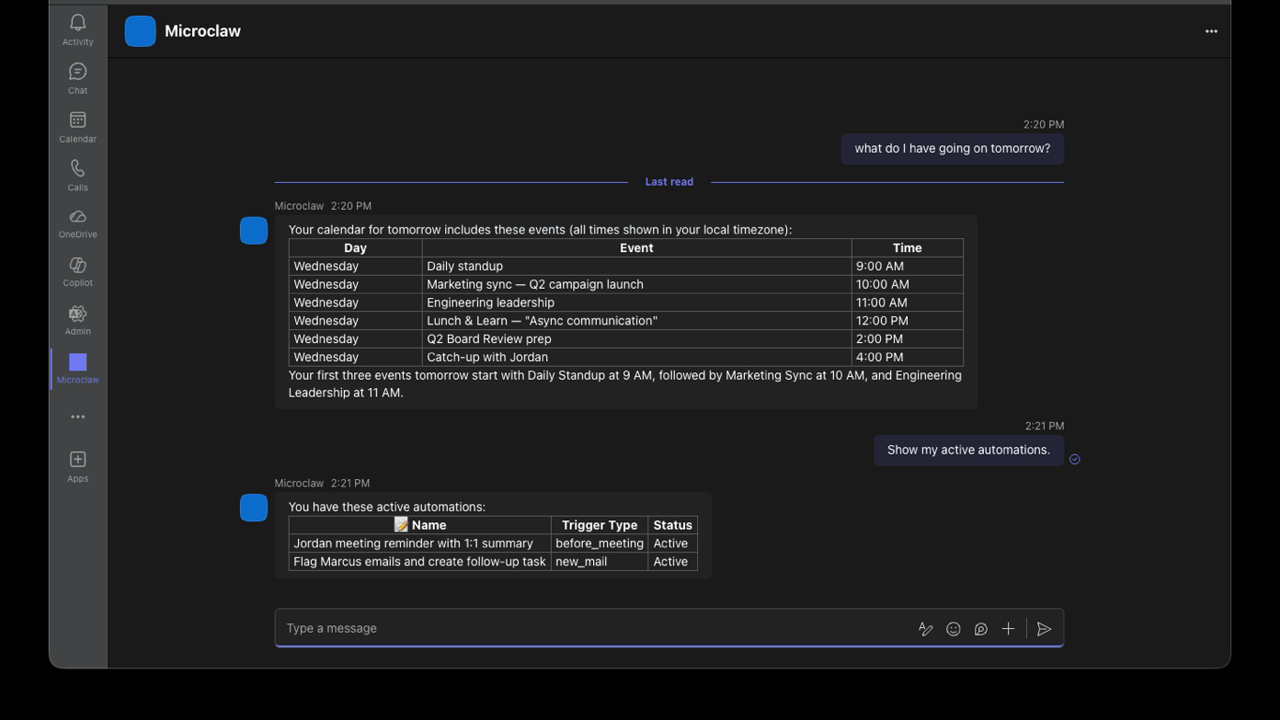Click the Name column header in automations table

click(x=420, y=525)
